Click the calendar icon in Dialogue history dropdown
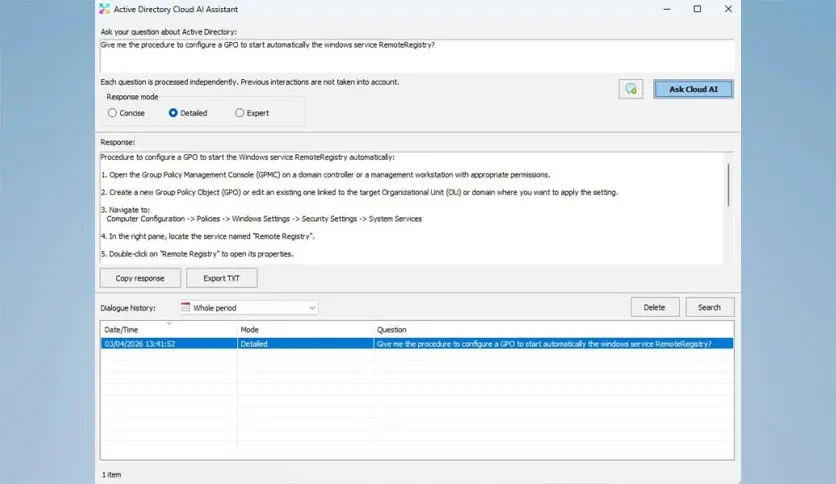The height and width of the screenshot is (484, 836). point(186,308)
